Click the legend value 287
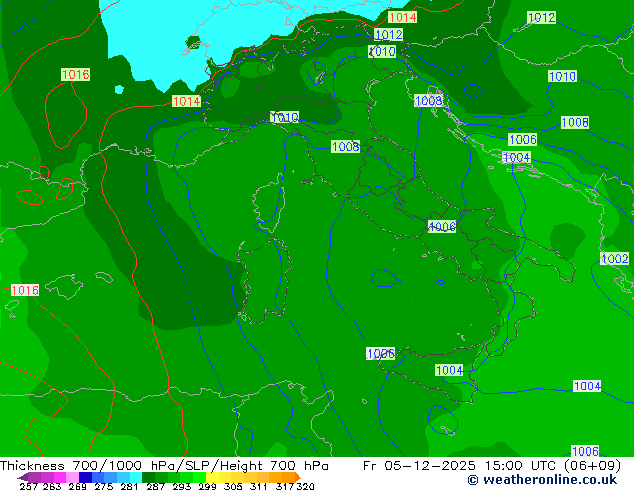The width and height of the screenshot is (634, 490). pyautogui.click(x=156, y=486)
